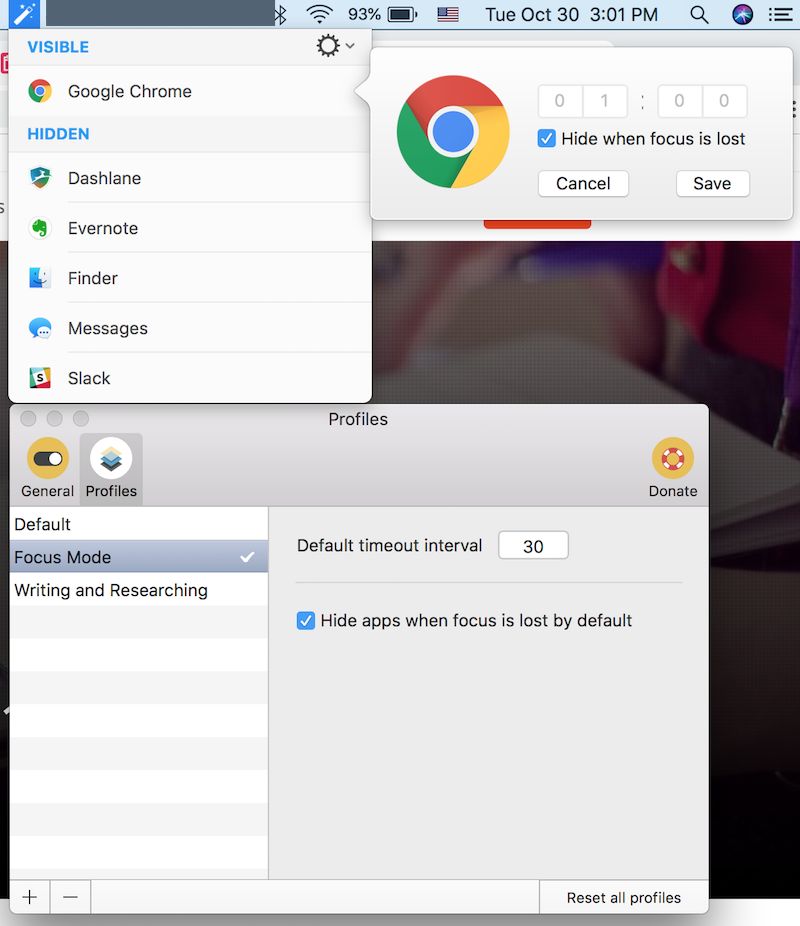The image size is (800, 926).
Task: Click Reset all profiles button
Action: 623,898
